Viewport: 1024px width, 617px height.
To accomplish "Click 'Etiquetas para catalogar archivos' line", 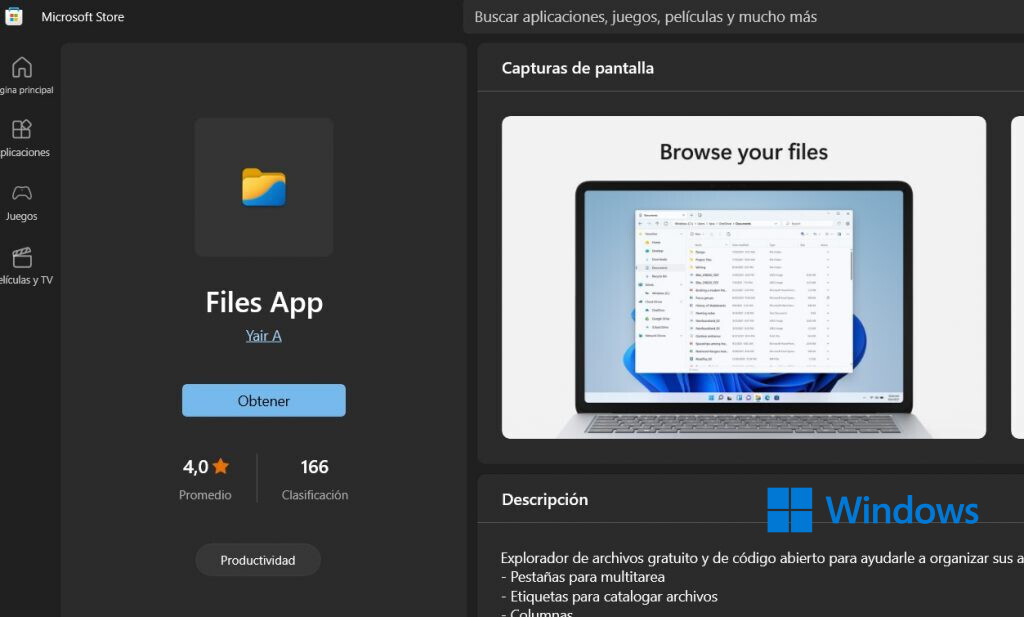I will tap(609, 597).
